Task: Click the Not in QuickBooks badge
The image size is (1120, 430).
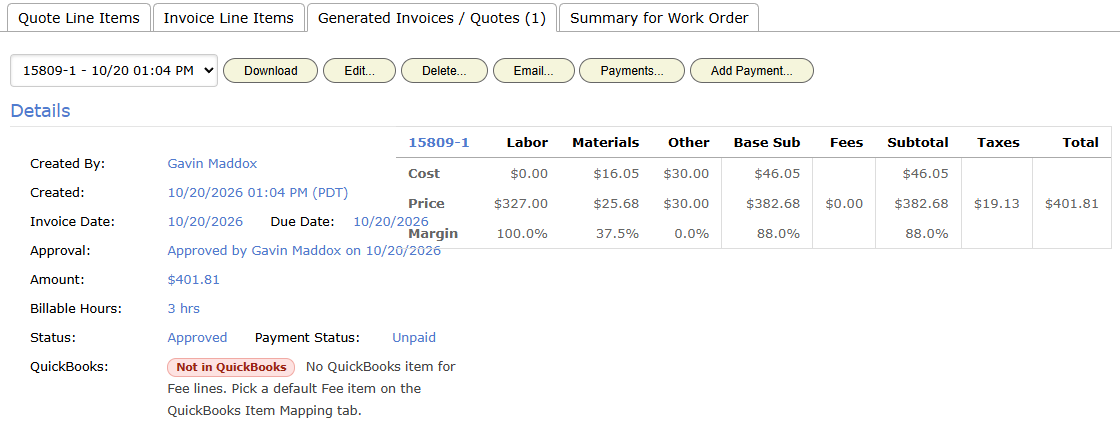Action: pos(231,367)
